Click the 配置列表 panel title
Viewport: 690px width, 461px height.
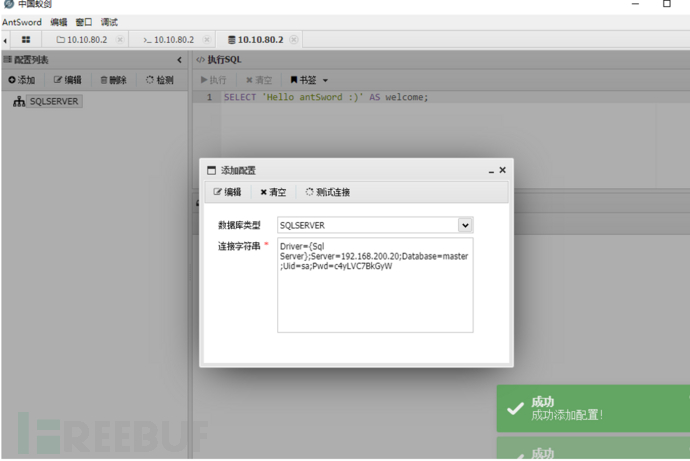31,60
